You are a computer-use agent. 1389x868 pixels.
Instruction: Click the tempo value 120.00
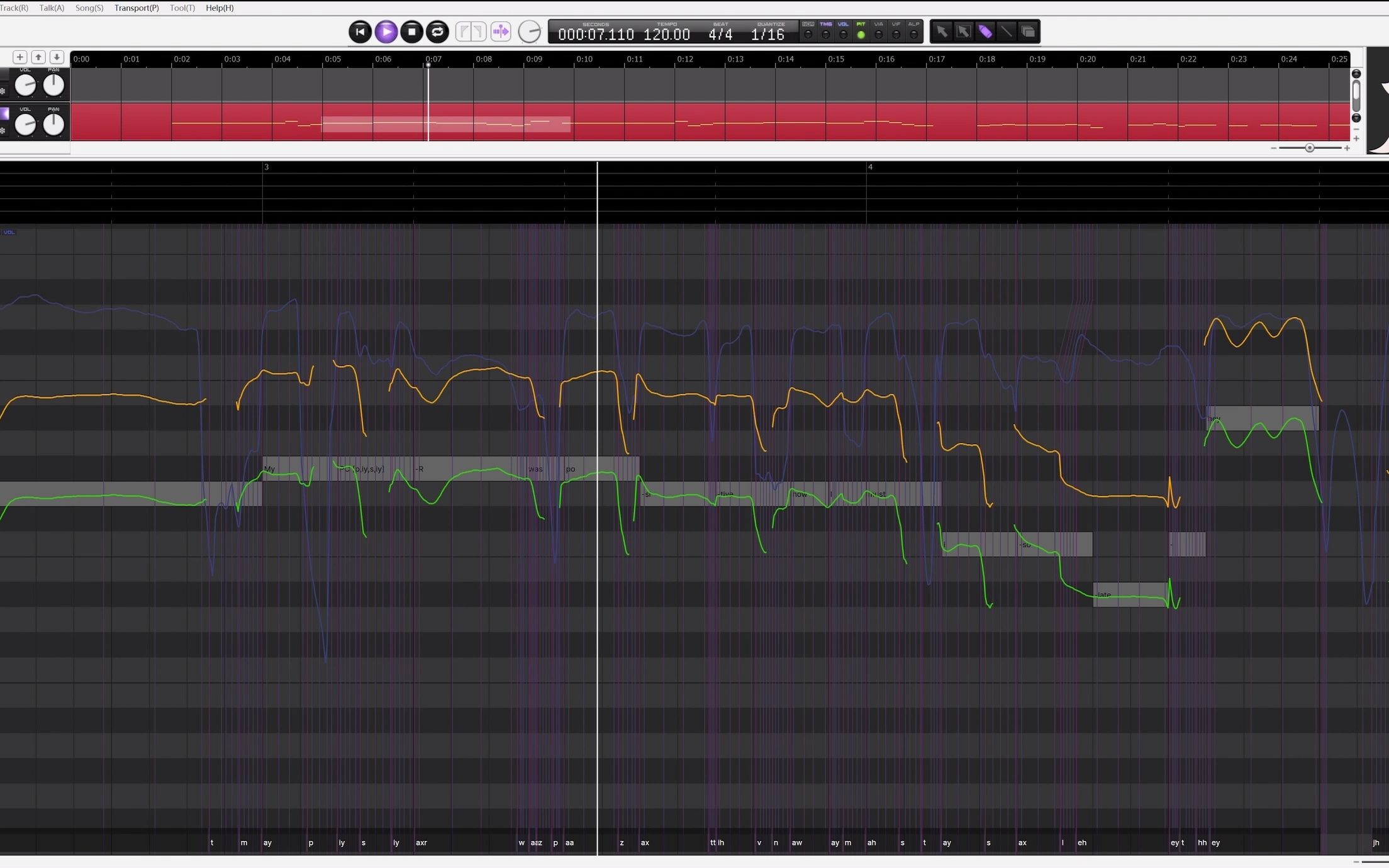(666, 35)
